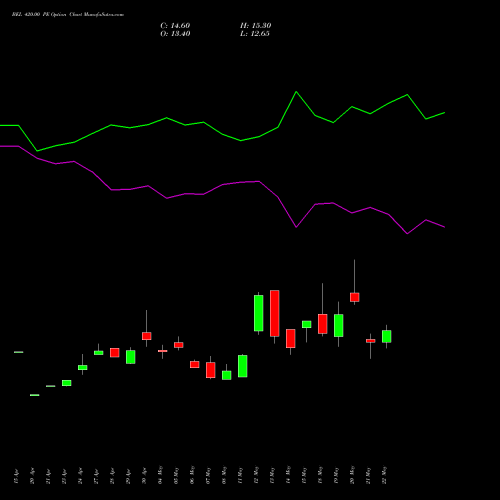
Task: Select the 30 Apr date label
Action: (x=144, y=476)
